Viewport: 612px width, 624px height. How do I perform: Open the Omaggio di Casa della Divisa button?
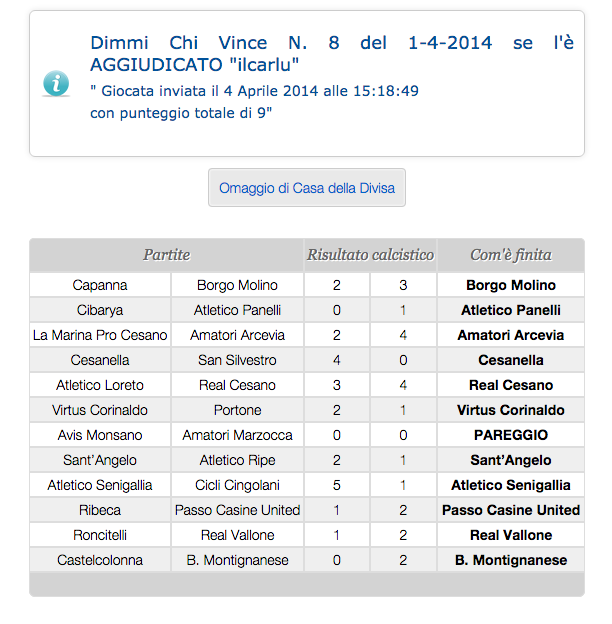[x=307, y=188]
